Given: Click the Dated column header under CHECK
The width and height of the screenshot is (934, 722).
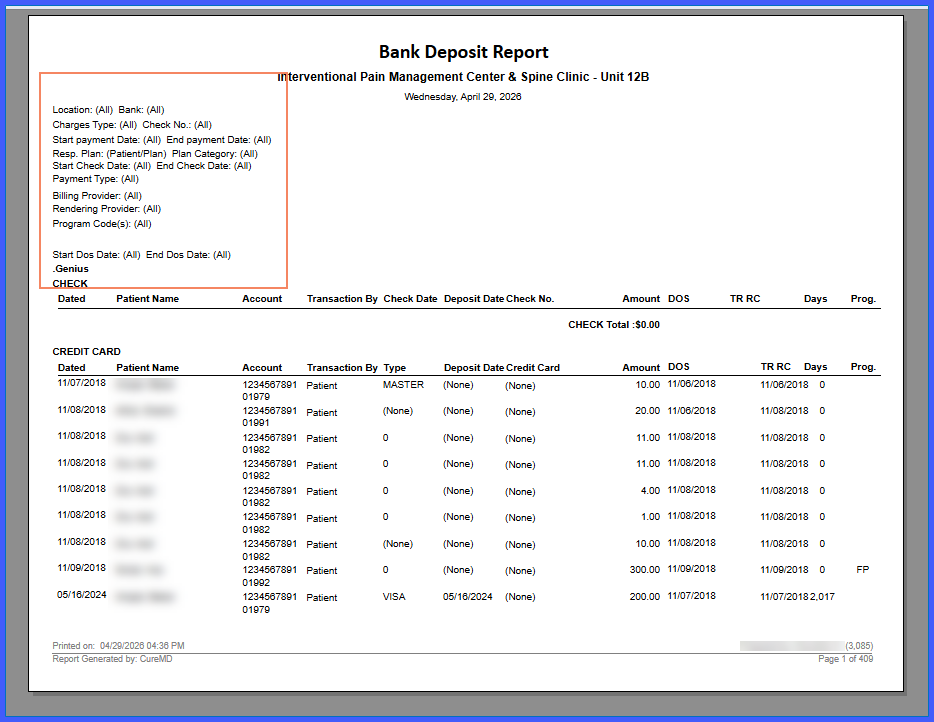Looking at the screenshot, I should point(71,298).
